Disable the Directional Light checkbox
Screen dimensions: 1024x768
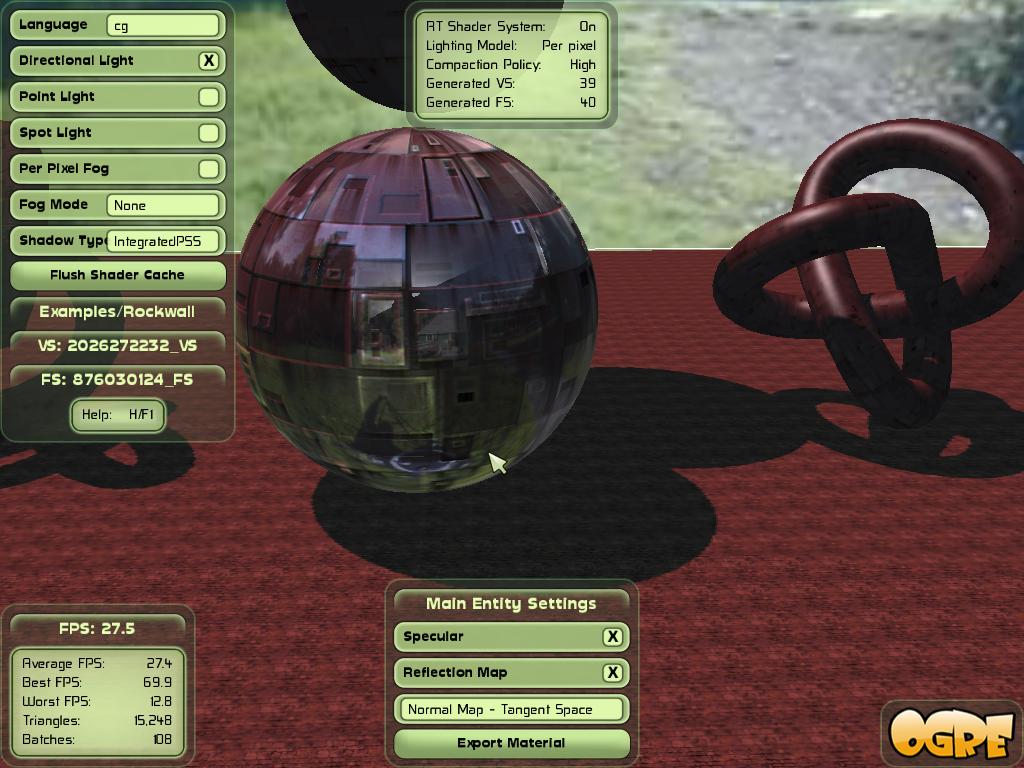(x=208, y=61)
